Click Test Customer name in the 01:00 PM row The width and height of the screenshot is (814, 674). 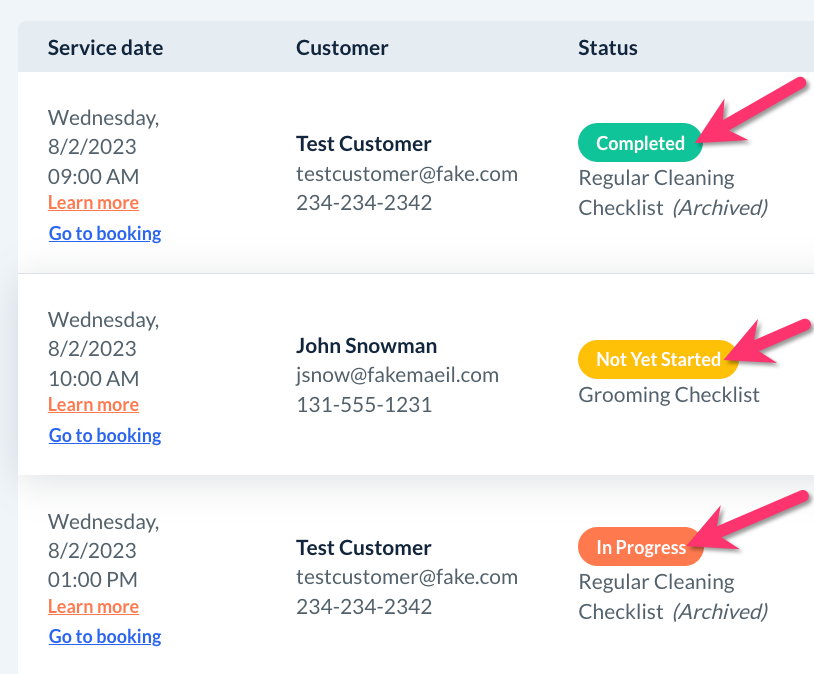(x=364, y=548)
